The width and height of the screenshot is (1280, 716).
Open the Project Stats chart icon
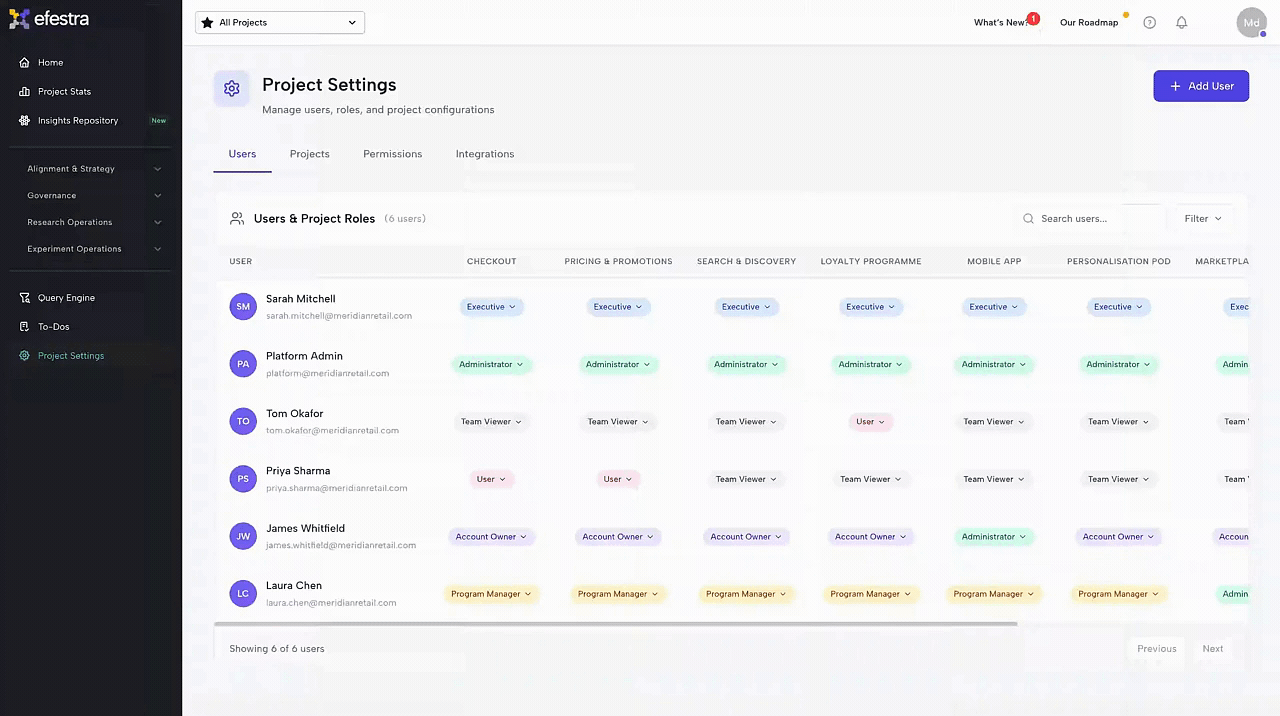click(x=25, y=91)
